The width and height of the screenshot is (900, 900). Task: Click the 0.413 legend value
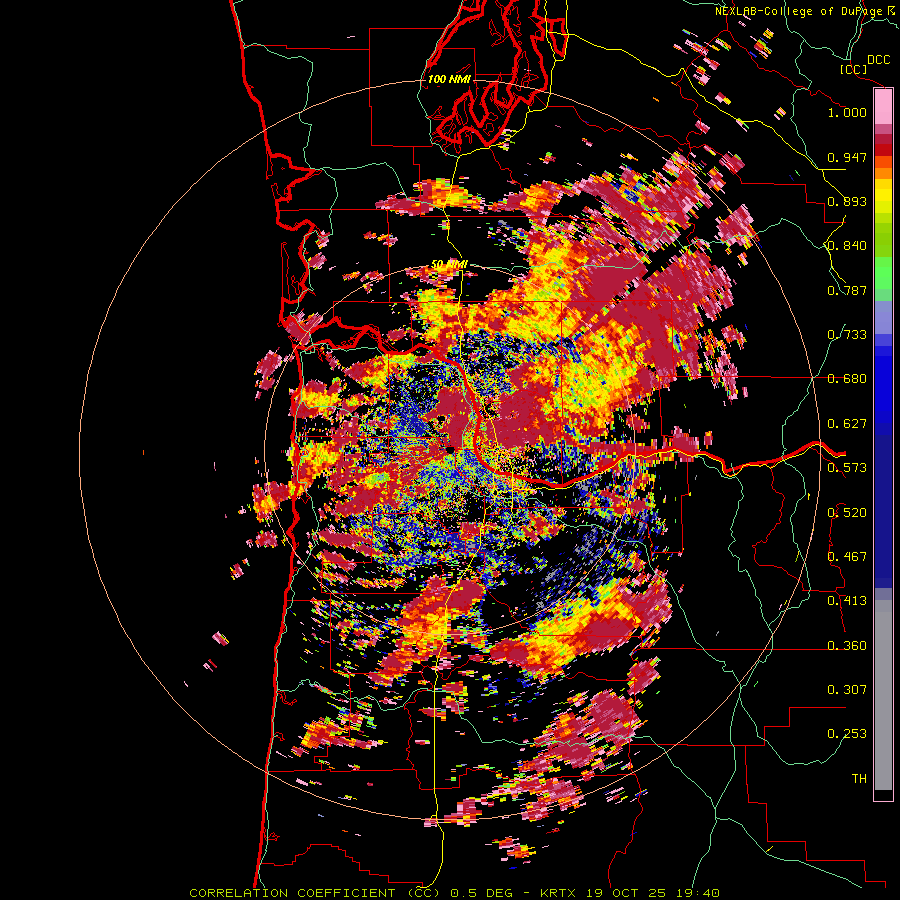[x=847, y=601]
